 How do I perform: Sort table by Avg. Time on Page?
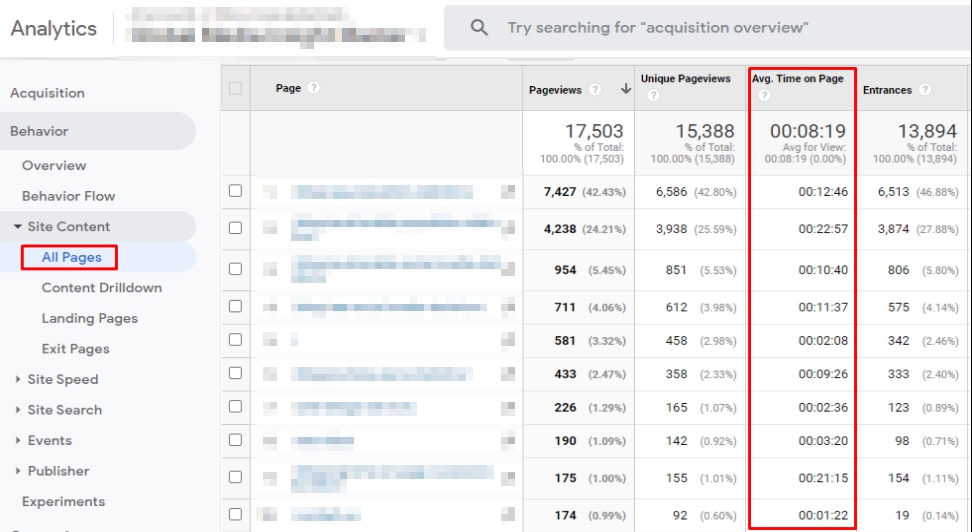coord(797,79)
